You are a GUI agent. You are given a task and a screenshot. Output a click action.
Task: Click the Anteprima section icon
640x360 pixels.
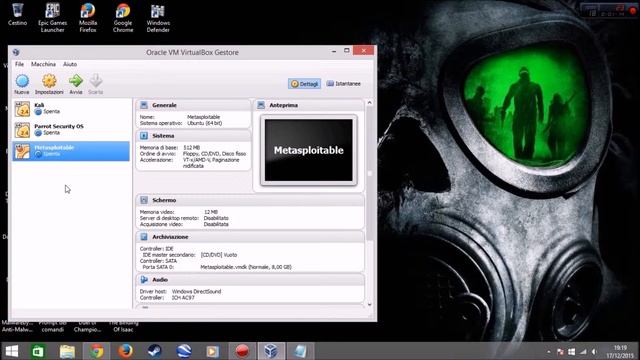(x=261, y=105)
